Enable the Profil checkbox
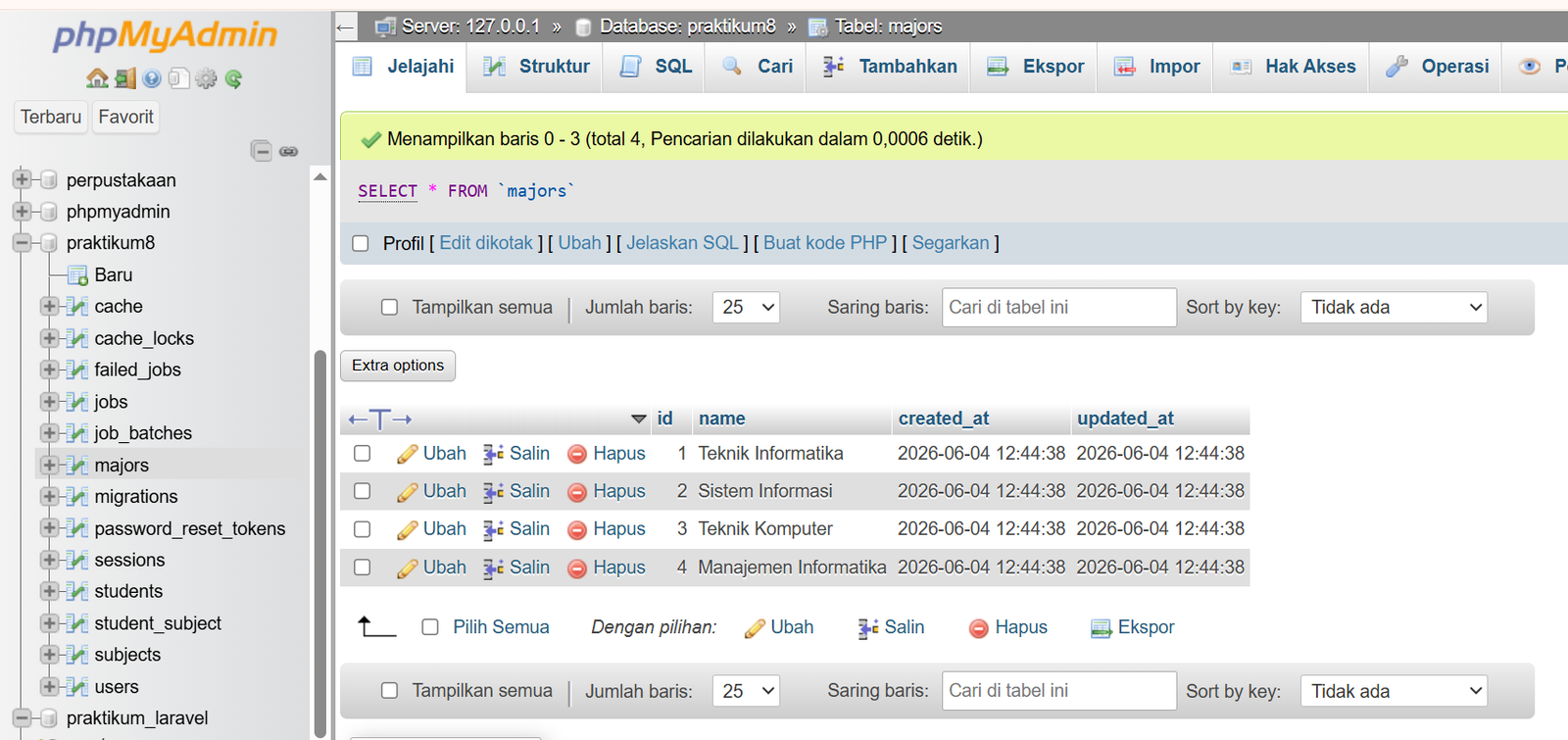 click(361, 243)
